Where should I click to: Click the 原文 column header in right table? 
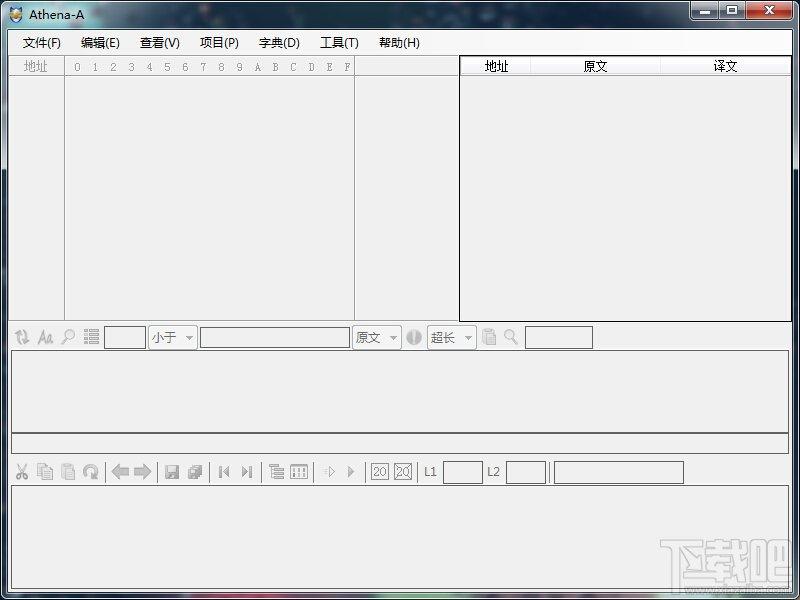(595, 66)
